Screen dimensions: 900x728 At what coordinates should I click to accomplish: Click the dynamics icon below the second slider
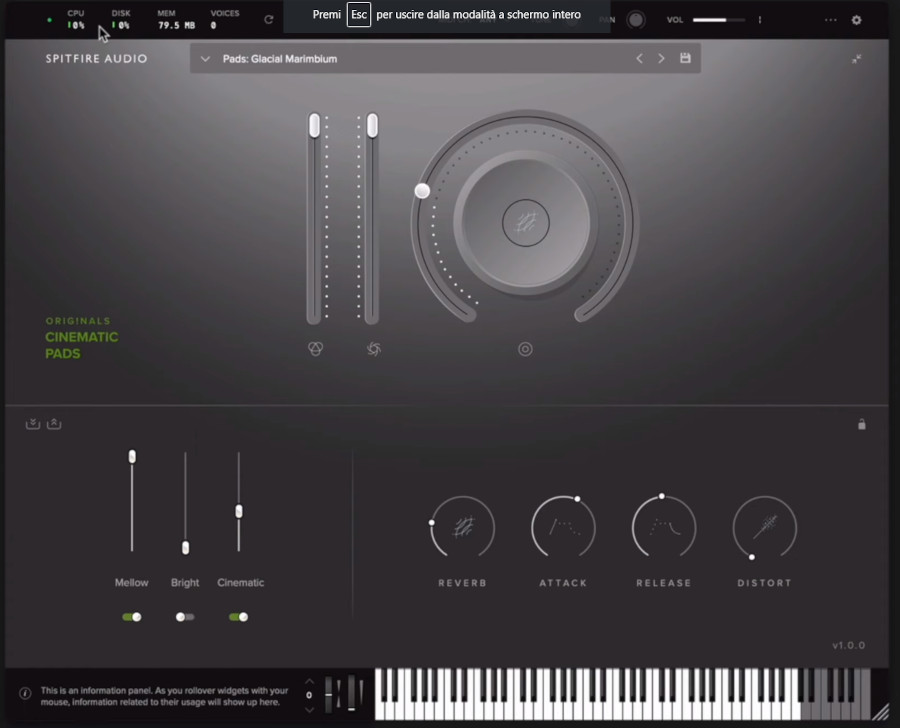pos(374,348)
